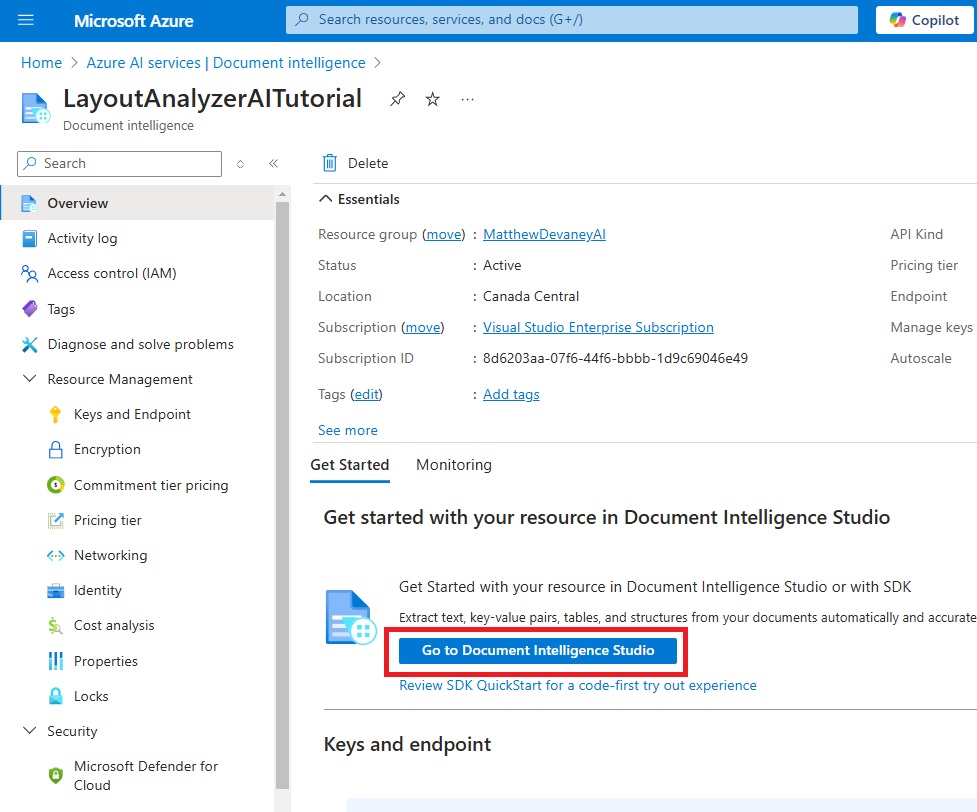Open Locks icon
This screenshot has width=977, height=812.
pyautogui.click(x=55, y=696)
